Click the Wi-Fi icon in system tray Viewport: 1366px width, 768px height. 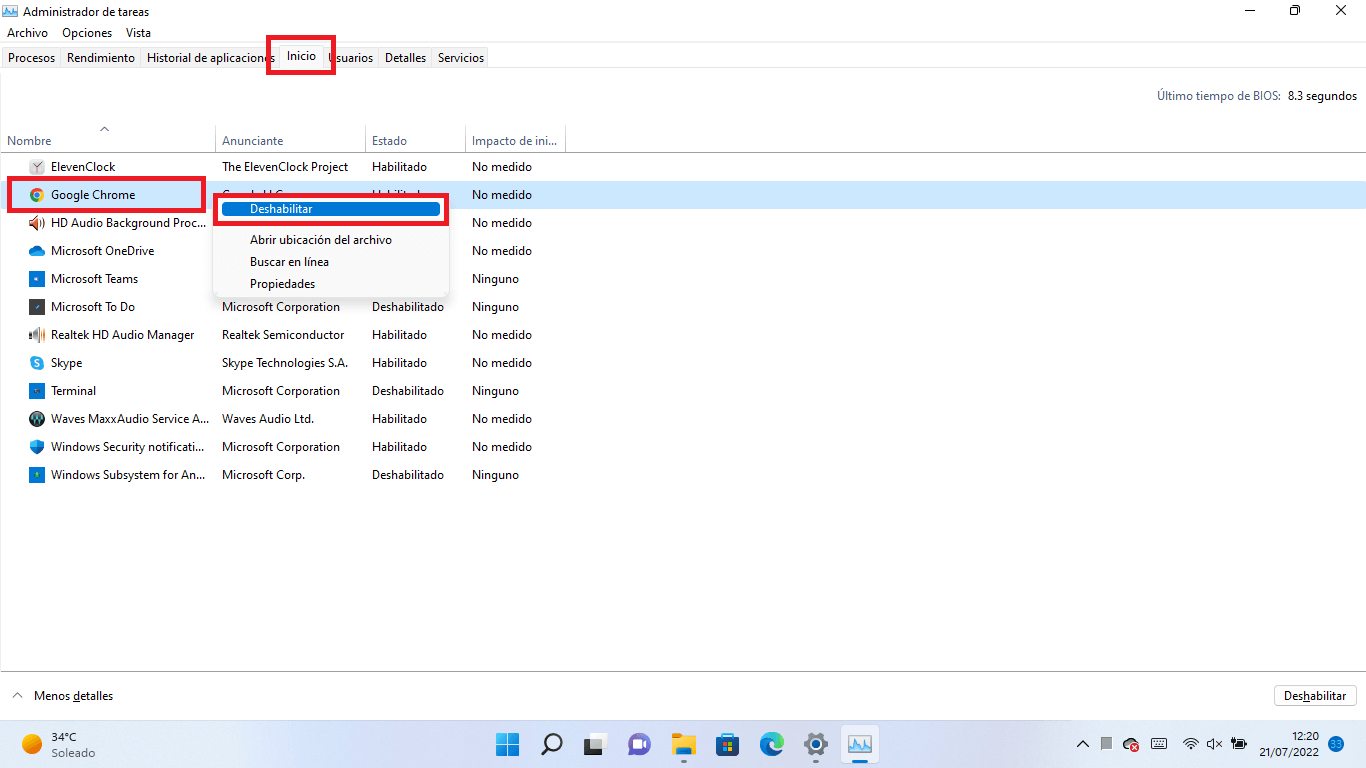pyautogui.click(x=1190, y=744)
